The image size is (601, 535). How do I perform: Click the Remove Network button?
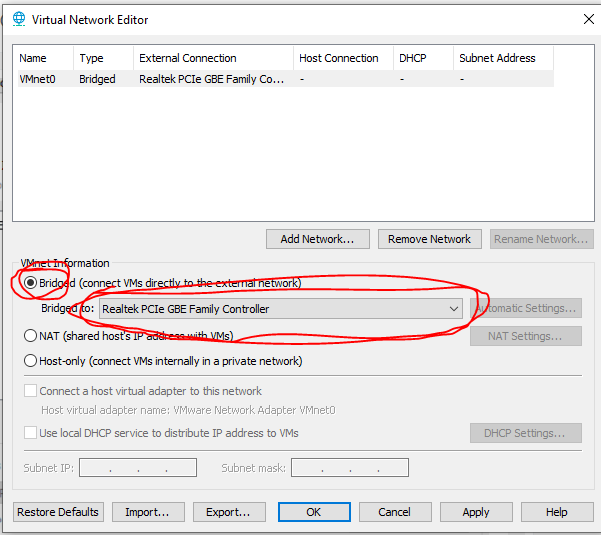[430, 239]
